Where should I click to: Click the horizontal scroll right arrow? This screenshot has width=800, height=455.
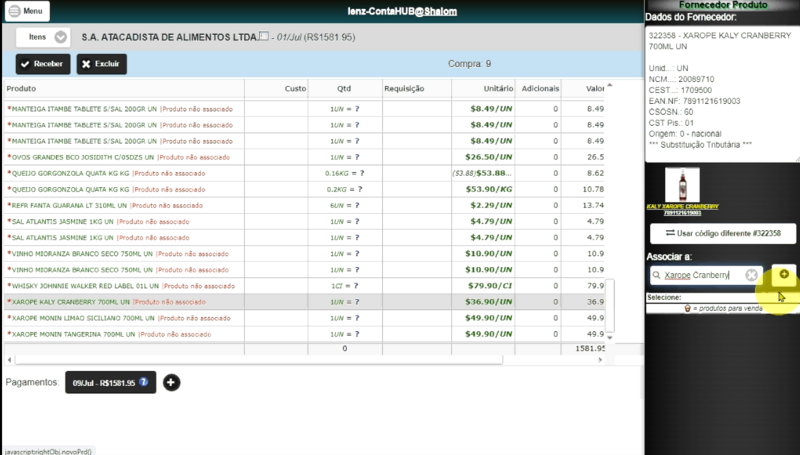(600, 360)
